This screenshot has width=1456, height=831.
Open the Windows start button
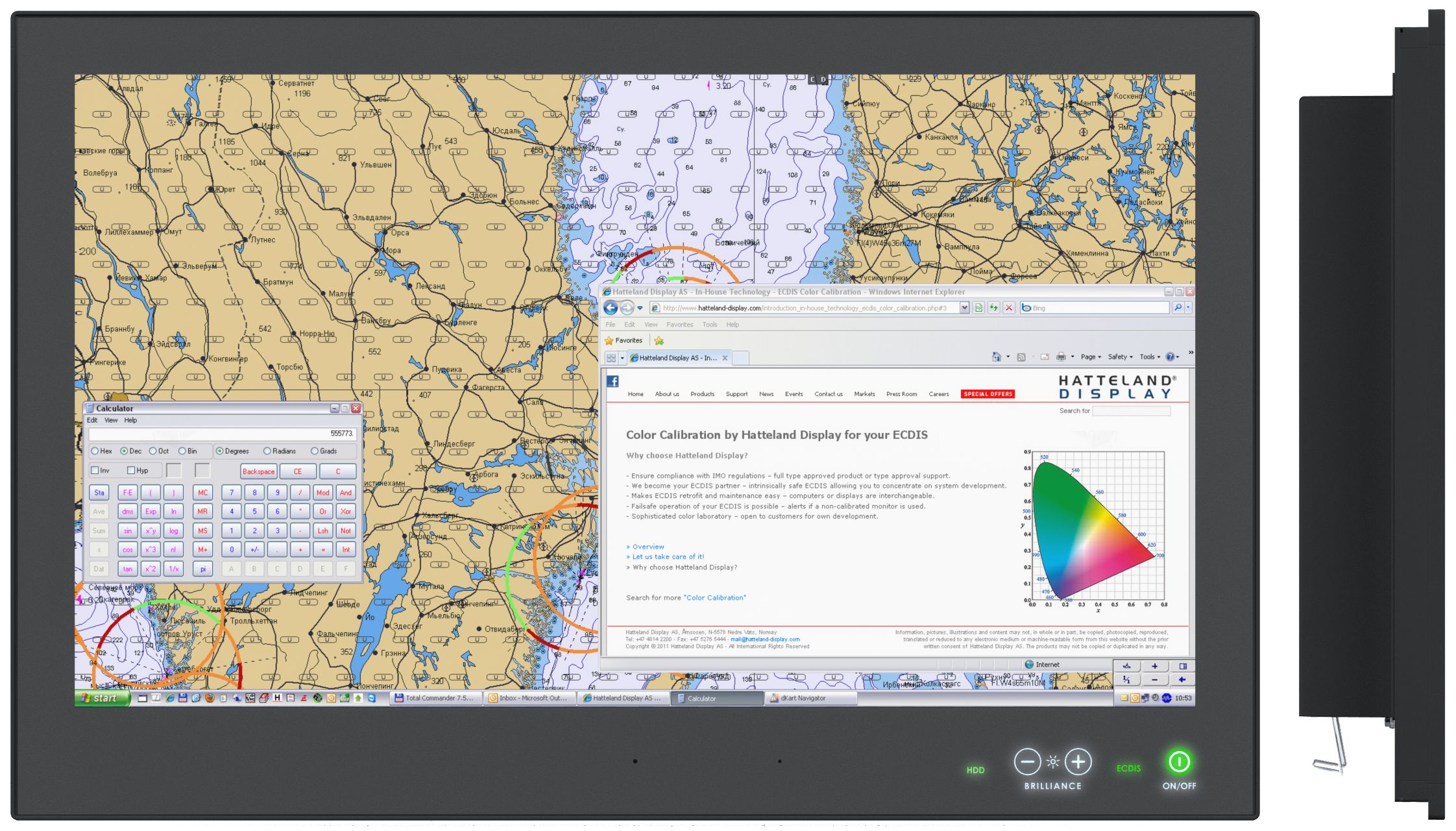coord(102,698)
